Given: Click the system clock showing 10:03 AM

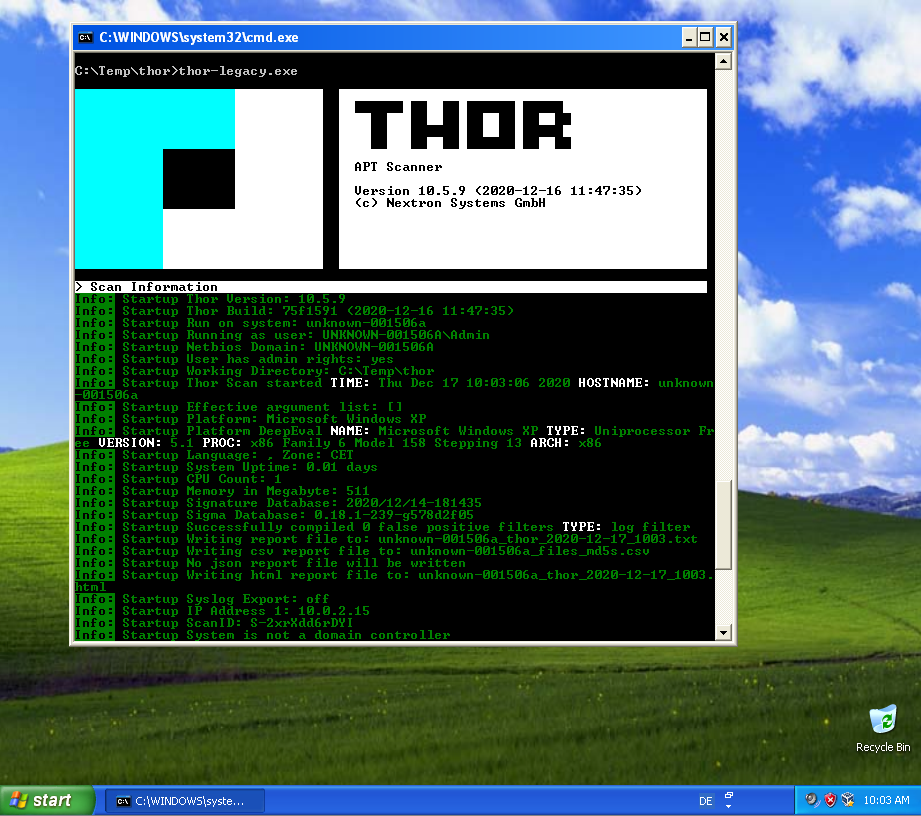Looking at the screenshot, I should (886, 801).
